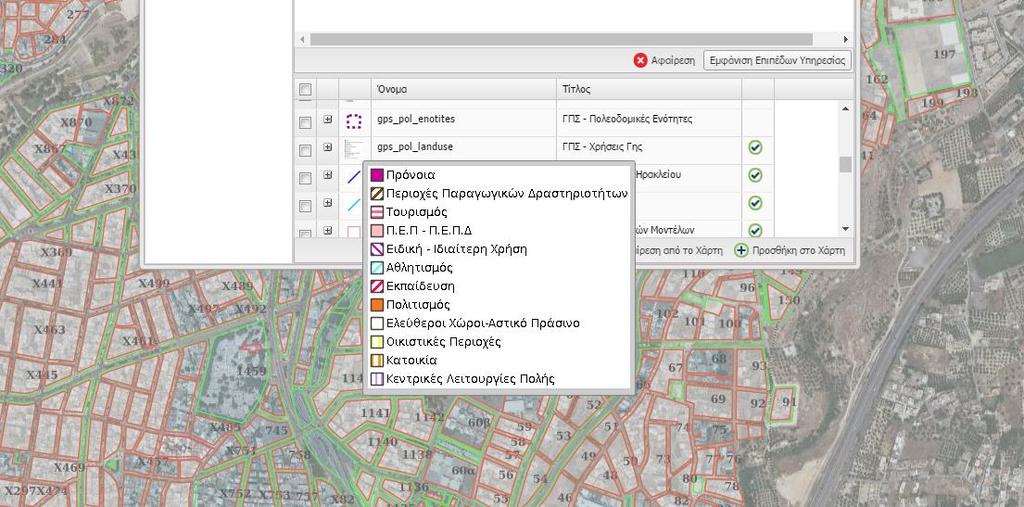
Task: Click green check icon in the Μοντέλων row
Action: click(756, 231)
